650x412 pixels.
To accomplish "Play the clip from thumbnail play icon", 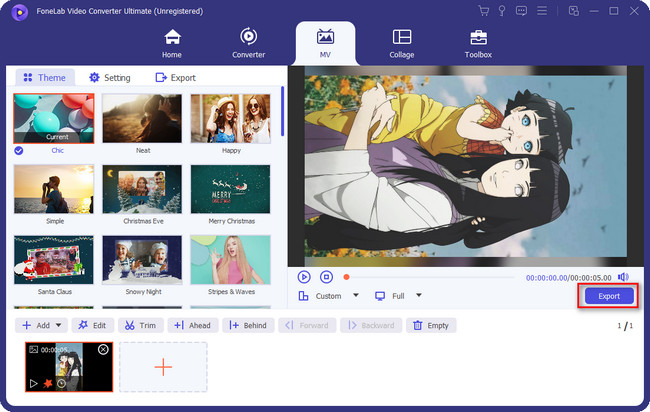I will coord(34,384).
